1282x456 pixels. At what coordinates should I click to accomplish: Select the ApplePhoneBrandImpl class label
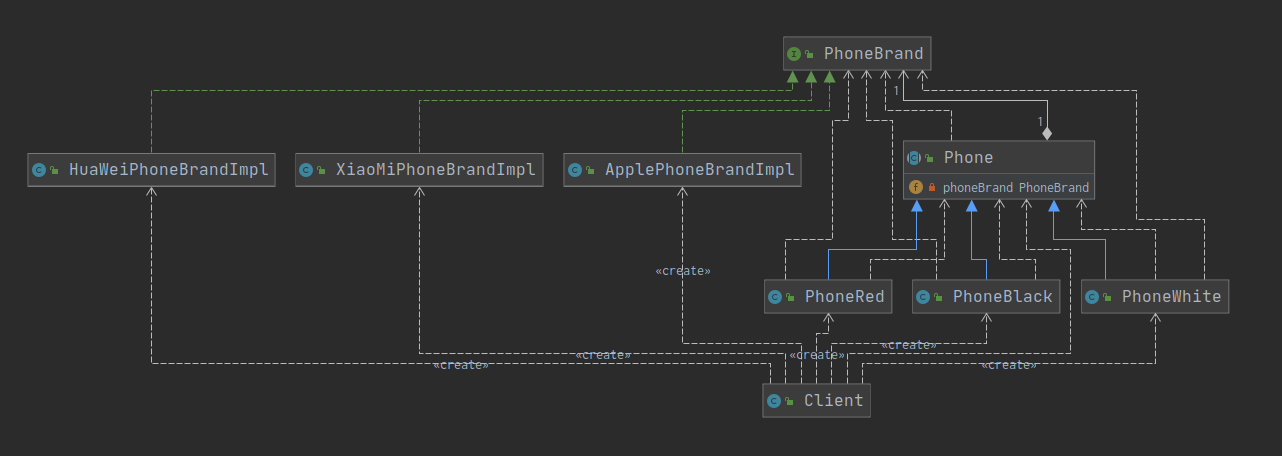700,170
